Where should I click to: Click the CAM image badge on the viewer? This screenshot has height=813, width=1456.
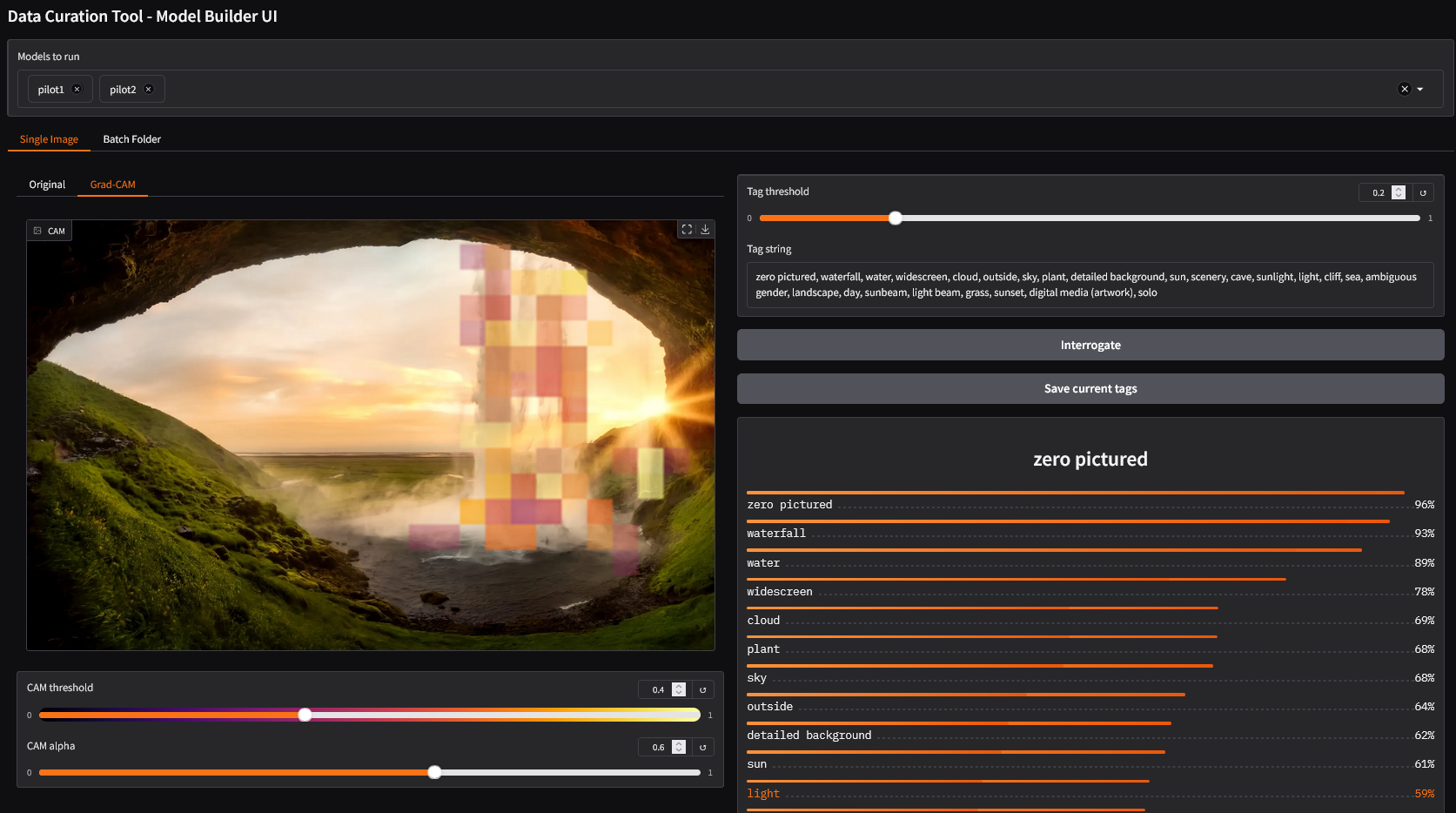[49, 230]
